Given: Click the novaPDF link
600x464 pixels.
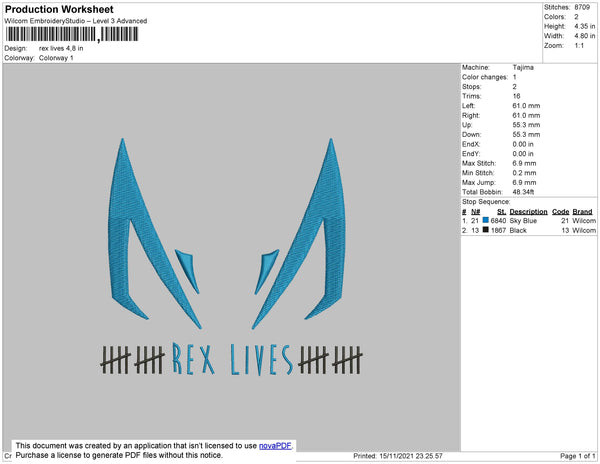Looking at the screenshot, I should click(275, 446).
